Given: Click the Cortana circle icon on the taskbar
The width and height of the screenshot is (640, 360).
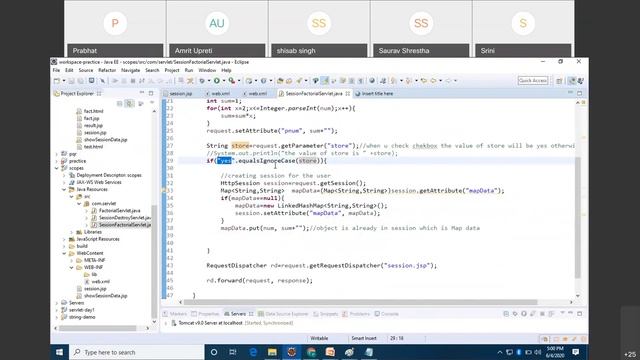Looking at the screenshot, I should (x=214, y=352).
